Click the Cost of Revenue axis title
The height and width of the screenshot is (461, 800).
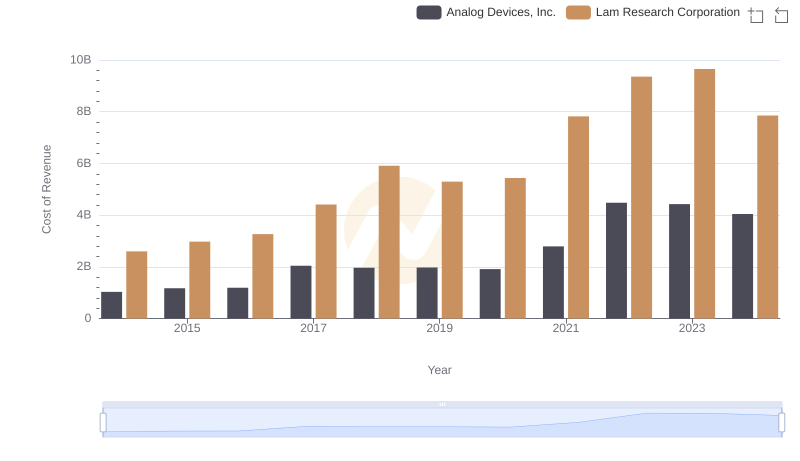point(46,189)
